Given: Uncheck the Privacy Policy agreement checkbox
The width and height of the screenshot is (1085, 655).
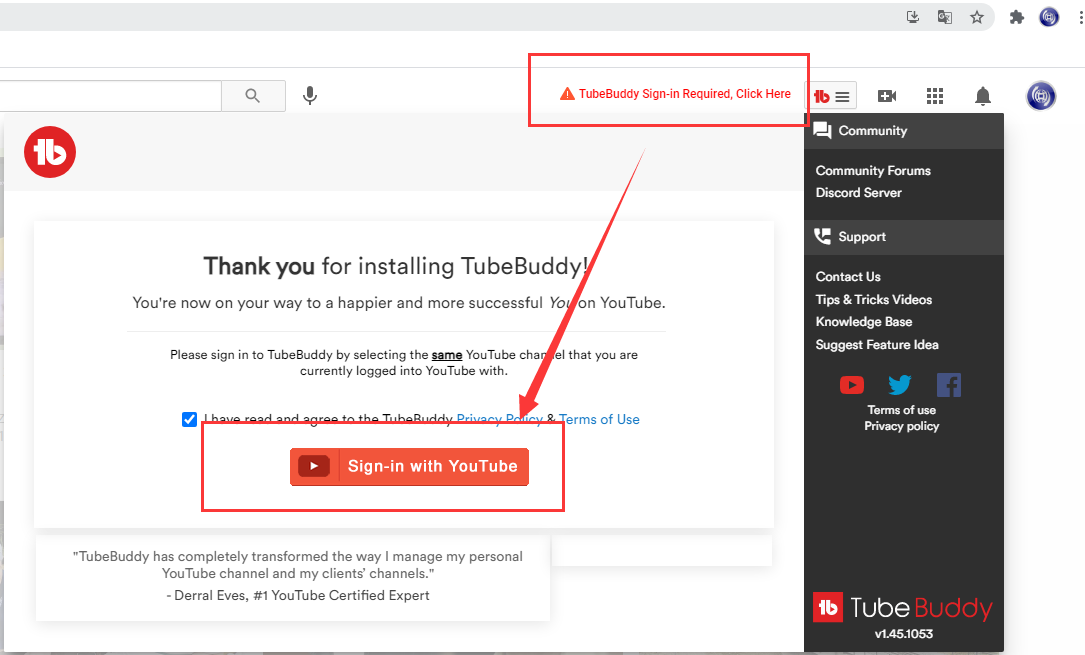Looking at the screenshot, I should click(x=189, y=419).
